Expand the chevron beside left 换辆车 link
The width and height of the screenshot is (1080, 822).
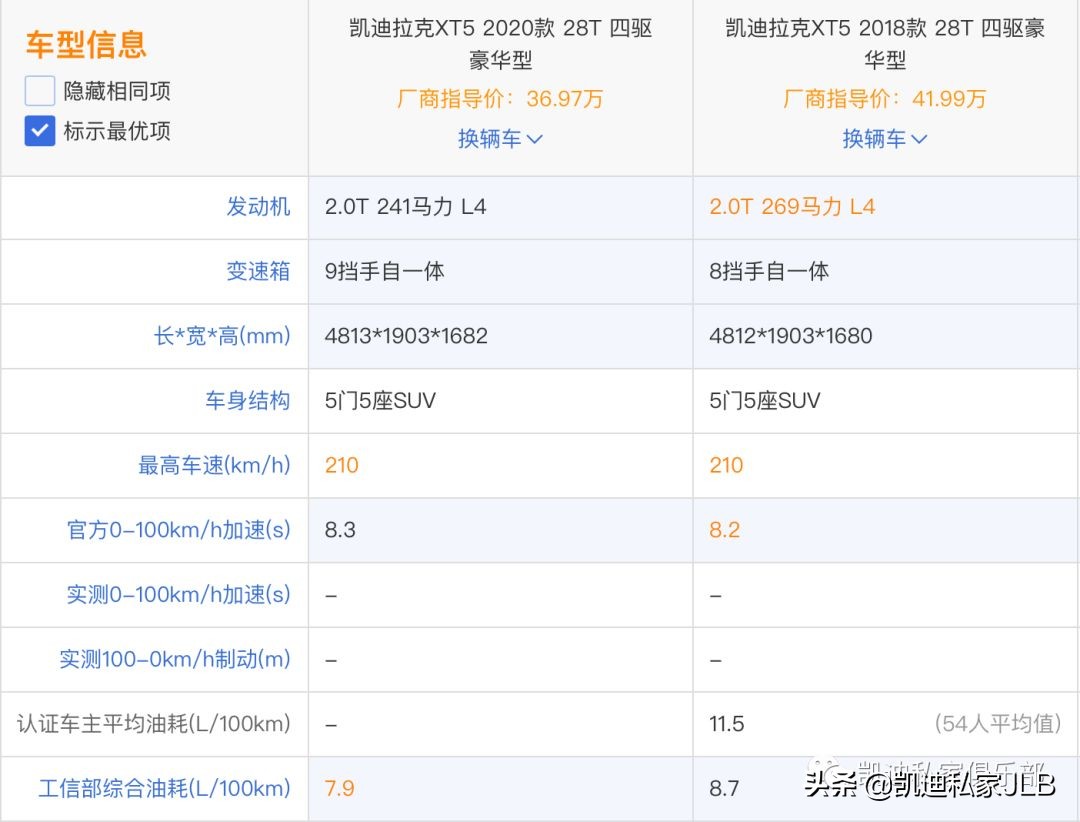(534, 139)
